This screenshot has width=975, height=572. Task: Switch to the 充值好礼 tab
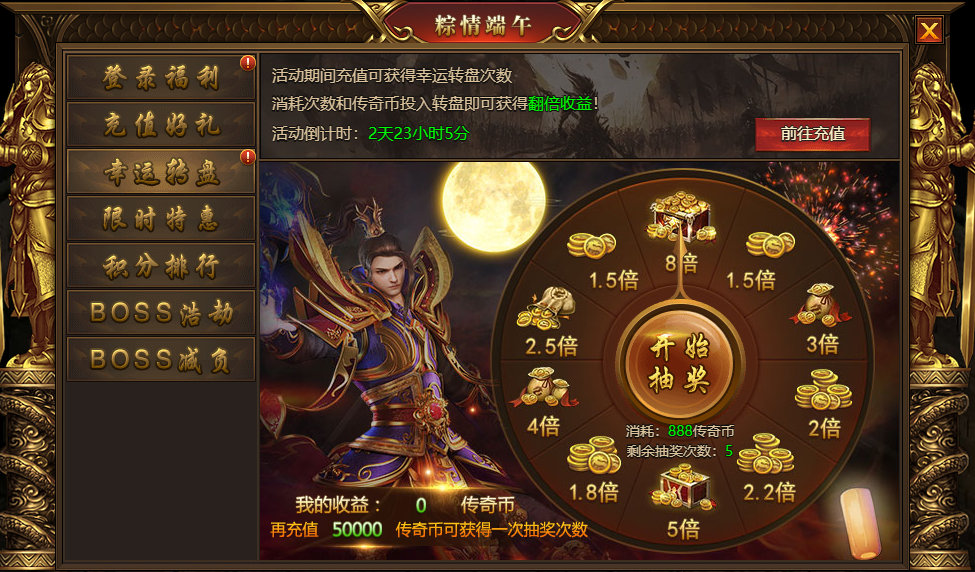[x=161, y=125]
